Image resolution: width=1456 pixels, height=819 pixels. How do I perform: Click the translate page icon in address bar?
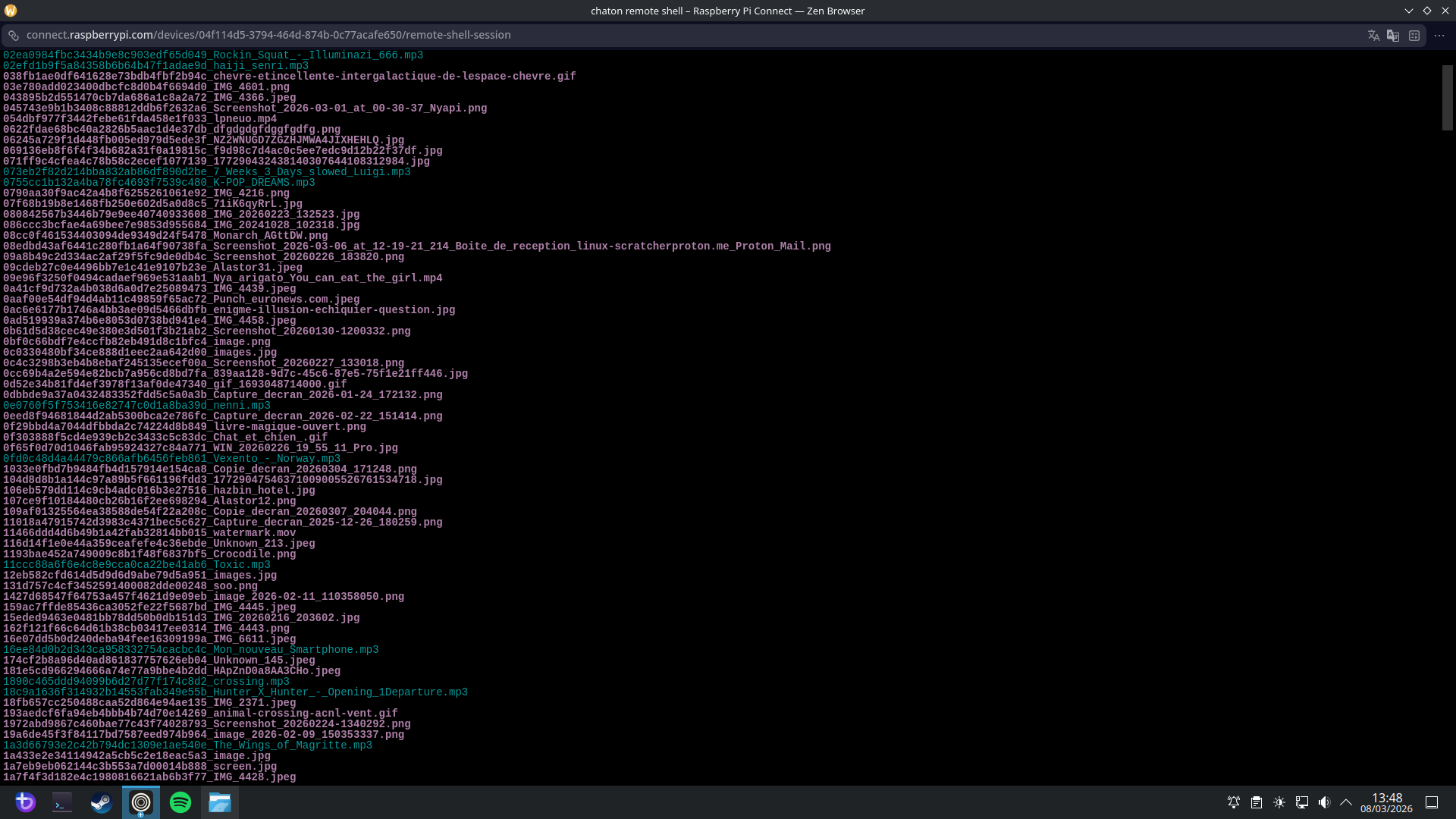click(1373, 36)
